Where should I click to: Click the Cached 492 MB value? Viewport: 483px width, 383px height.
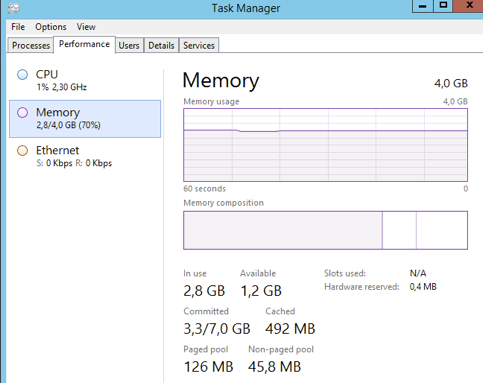coord(290,329)
